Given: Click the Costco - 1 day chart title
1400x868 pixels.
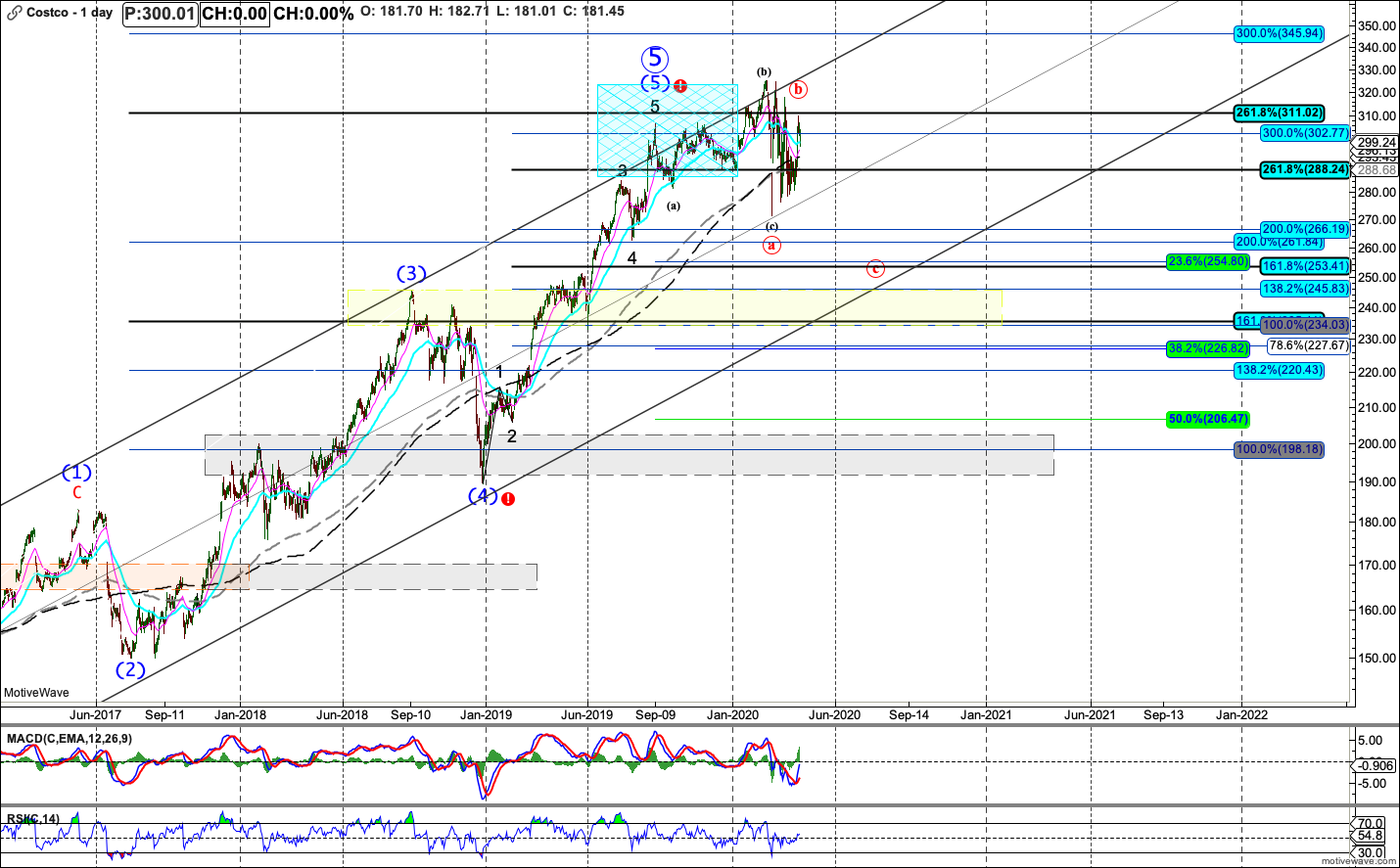Looking at the screenshot, I should point(70,13).
